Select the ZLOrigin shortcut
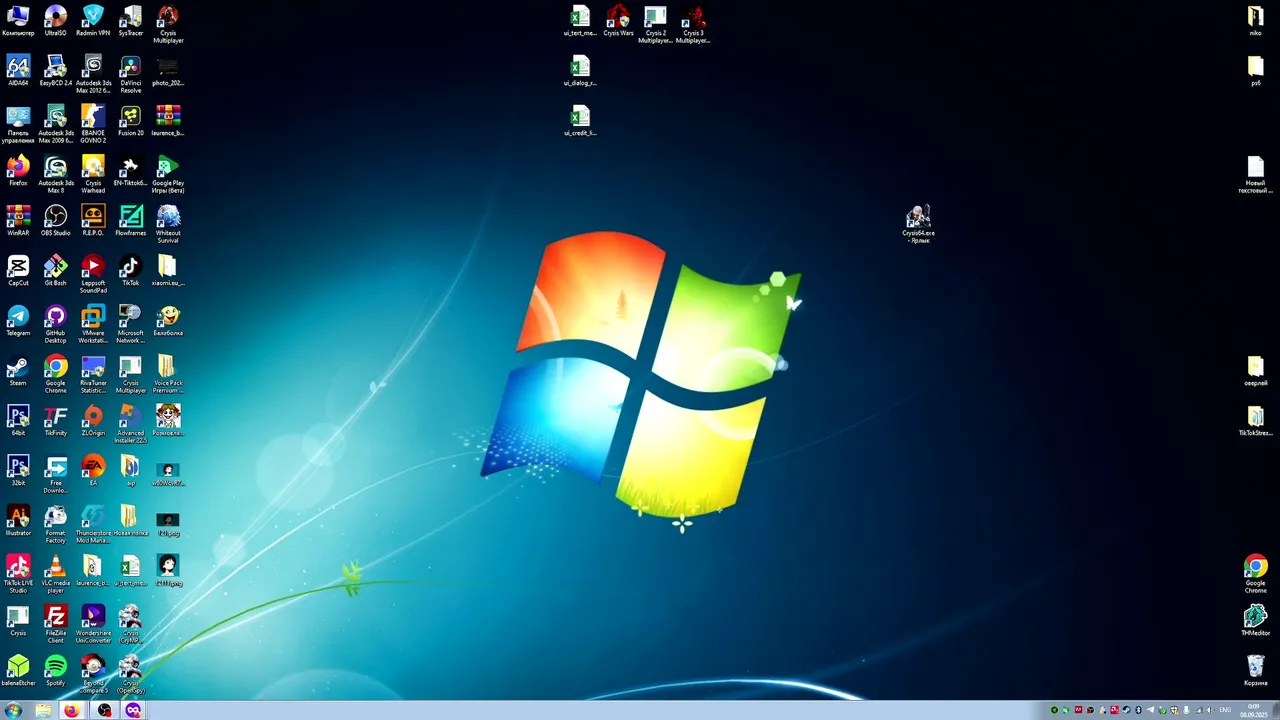 (x=93, y=421)
